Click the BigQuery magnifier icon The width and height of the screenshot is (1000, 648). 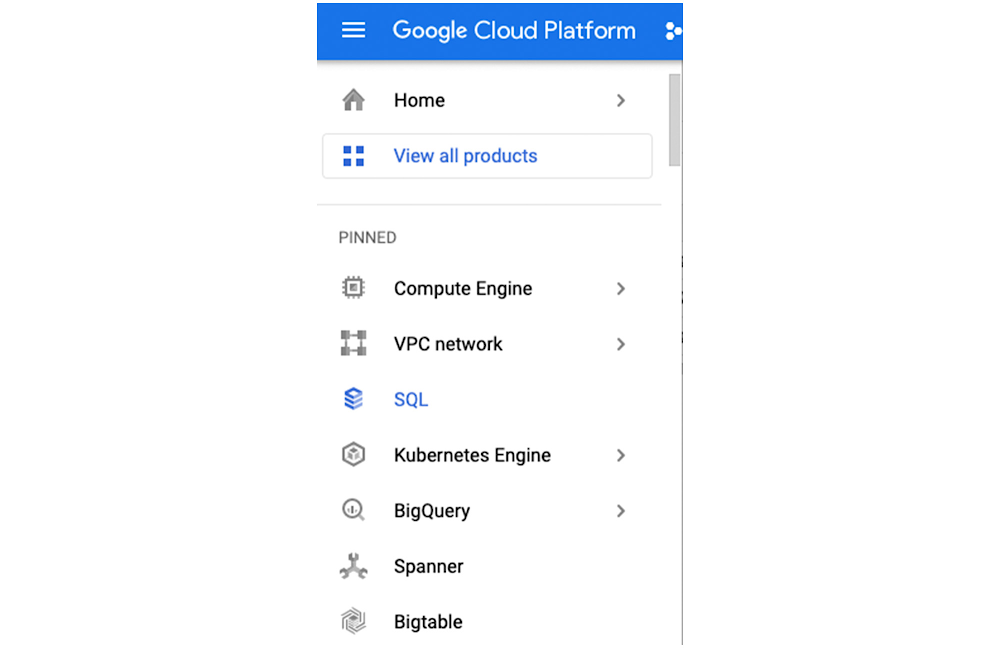[x=353, y=511]
